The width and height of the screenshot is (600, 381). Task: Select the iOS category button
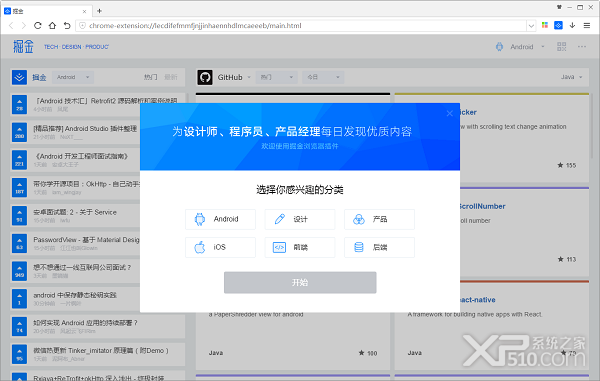tap(220, 247)
